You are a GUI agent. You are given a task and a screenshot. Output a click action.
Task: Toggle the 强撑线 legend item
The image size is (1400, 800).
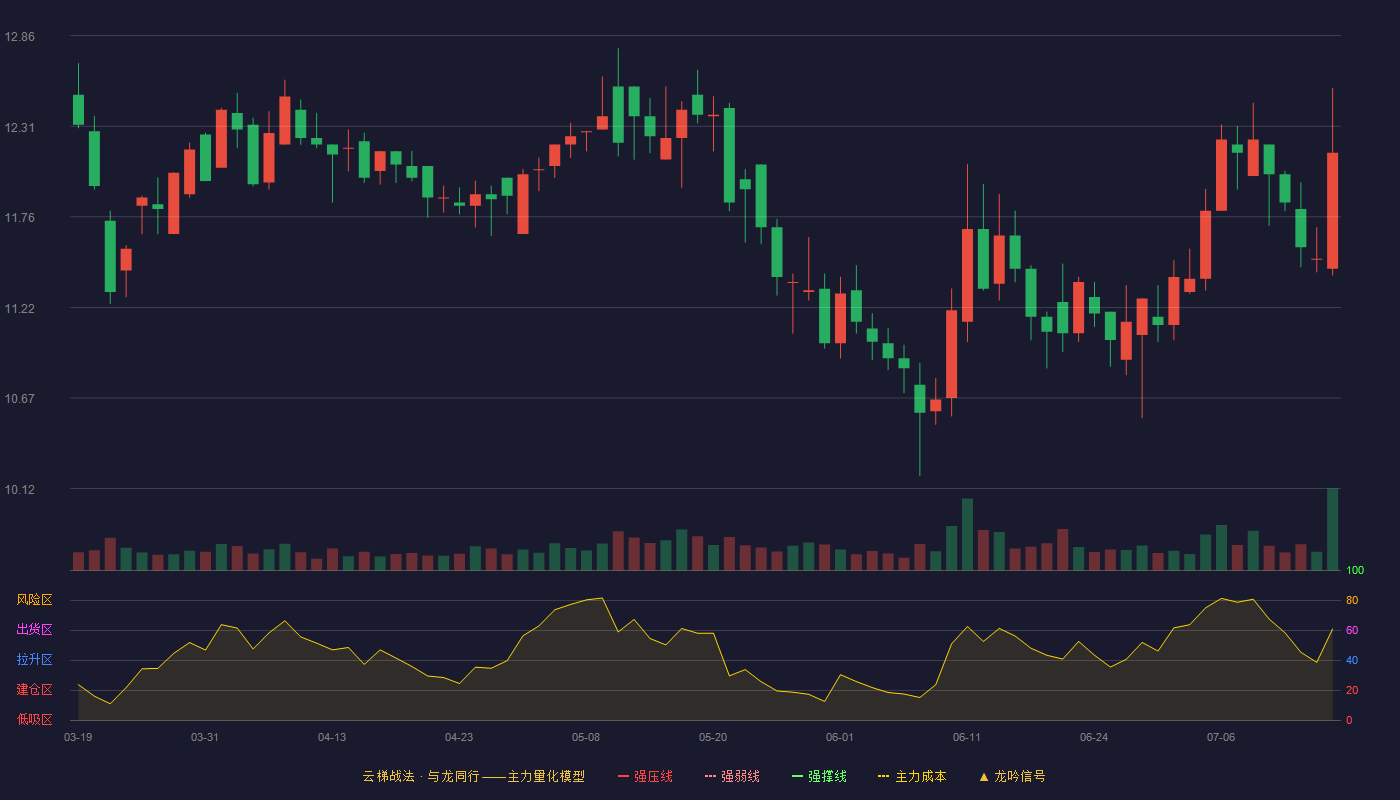pos(819,776)
